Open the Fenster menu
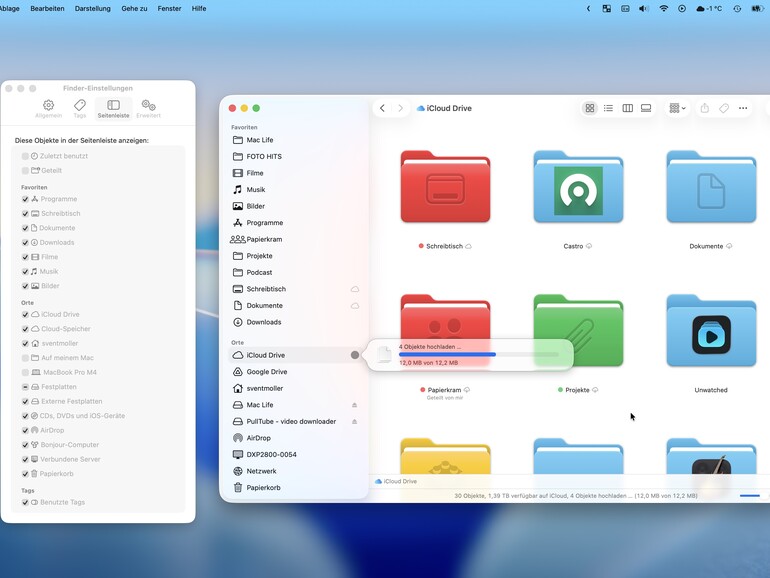 click(169, 8)
